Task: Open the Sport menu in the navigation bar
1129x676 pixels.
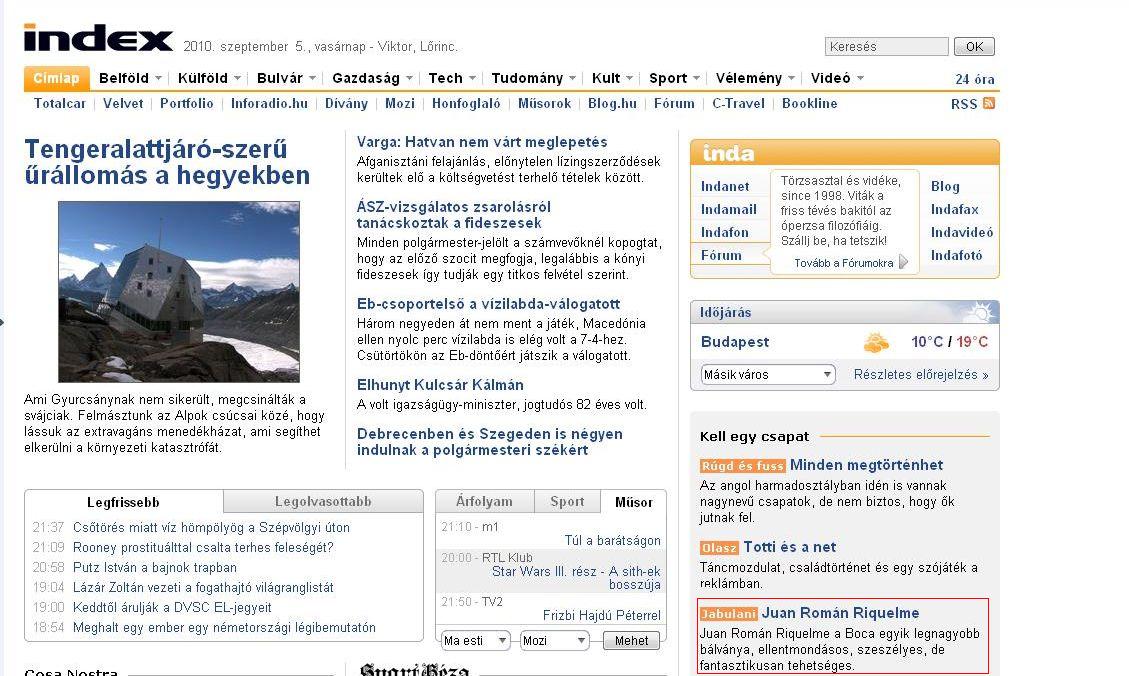Action: [x=667, y=78]
